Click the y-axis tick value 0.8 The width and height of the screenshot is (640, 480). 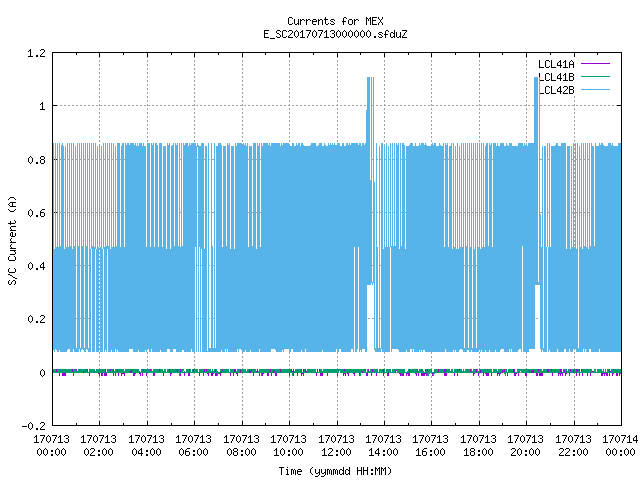tap(36, 160)
